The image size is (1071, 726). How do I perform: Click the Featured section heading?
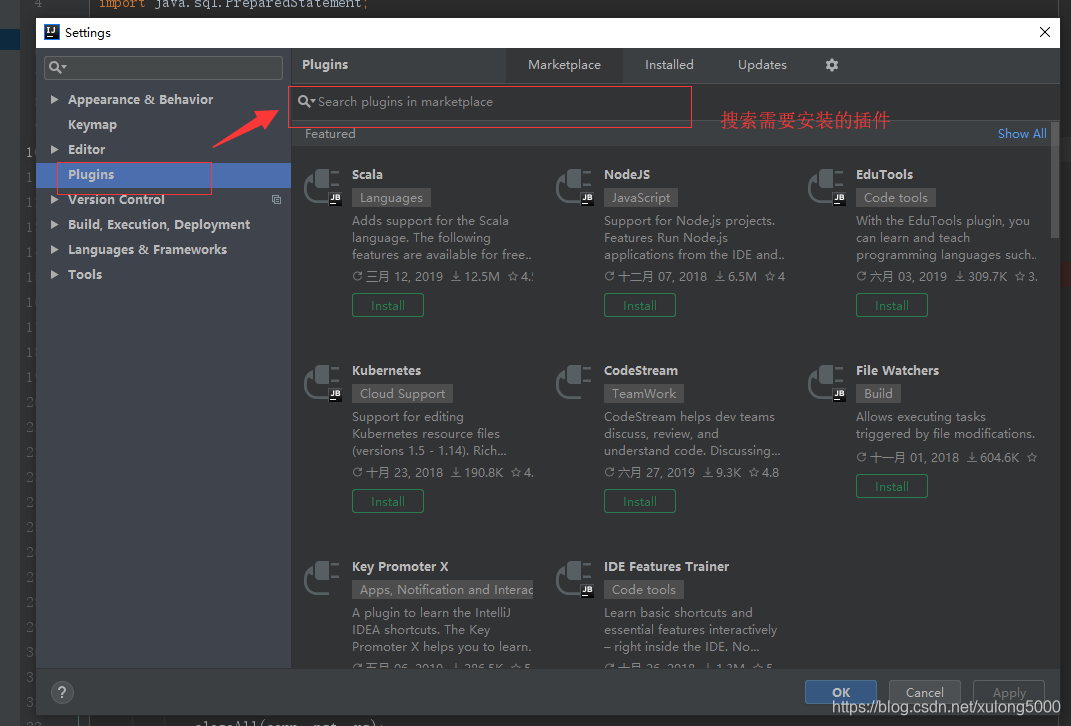(330, 134)
